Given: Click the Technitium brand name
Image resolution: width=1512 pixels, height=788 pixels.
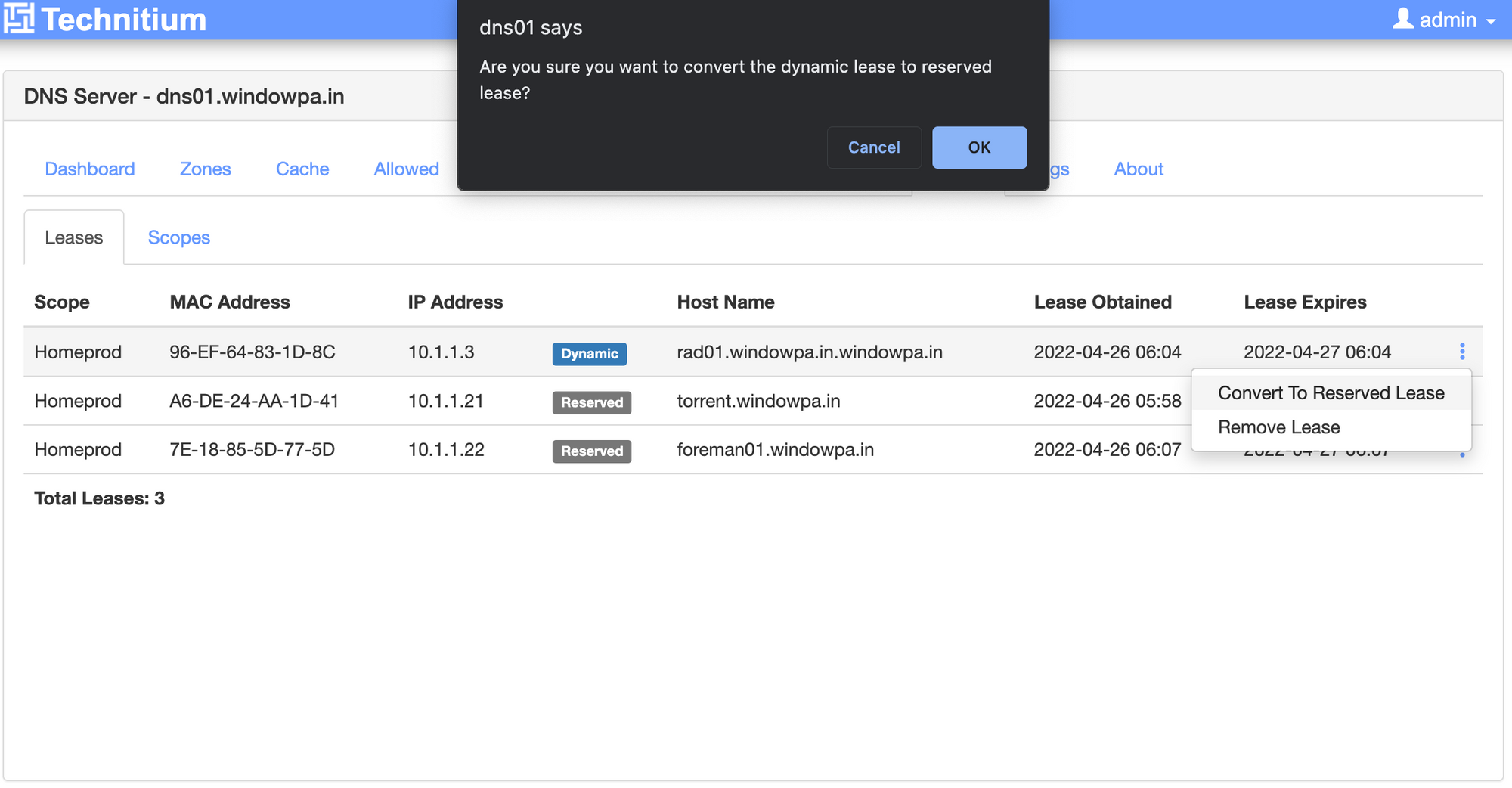Looking at the screenshot, I should tap(124, 20).
